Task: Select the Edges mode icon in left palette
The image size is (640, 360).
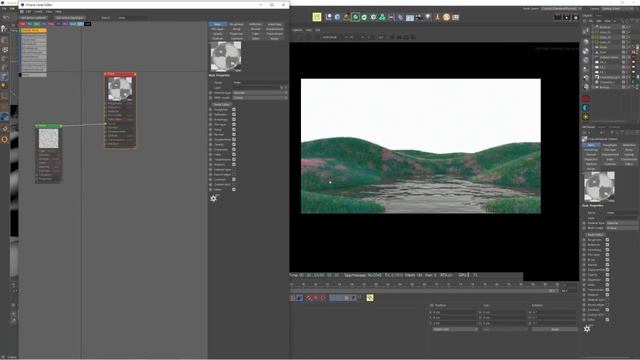Action: pos(4,68)
